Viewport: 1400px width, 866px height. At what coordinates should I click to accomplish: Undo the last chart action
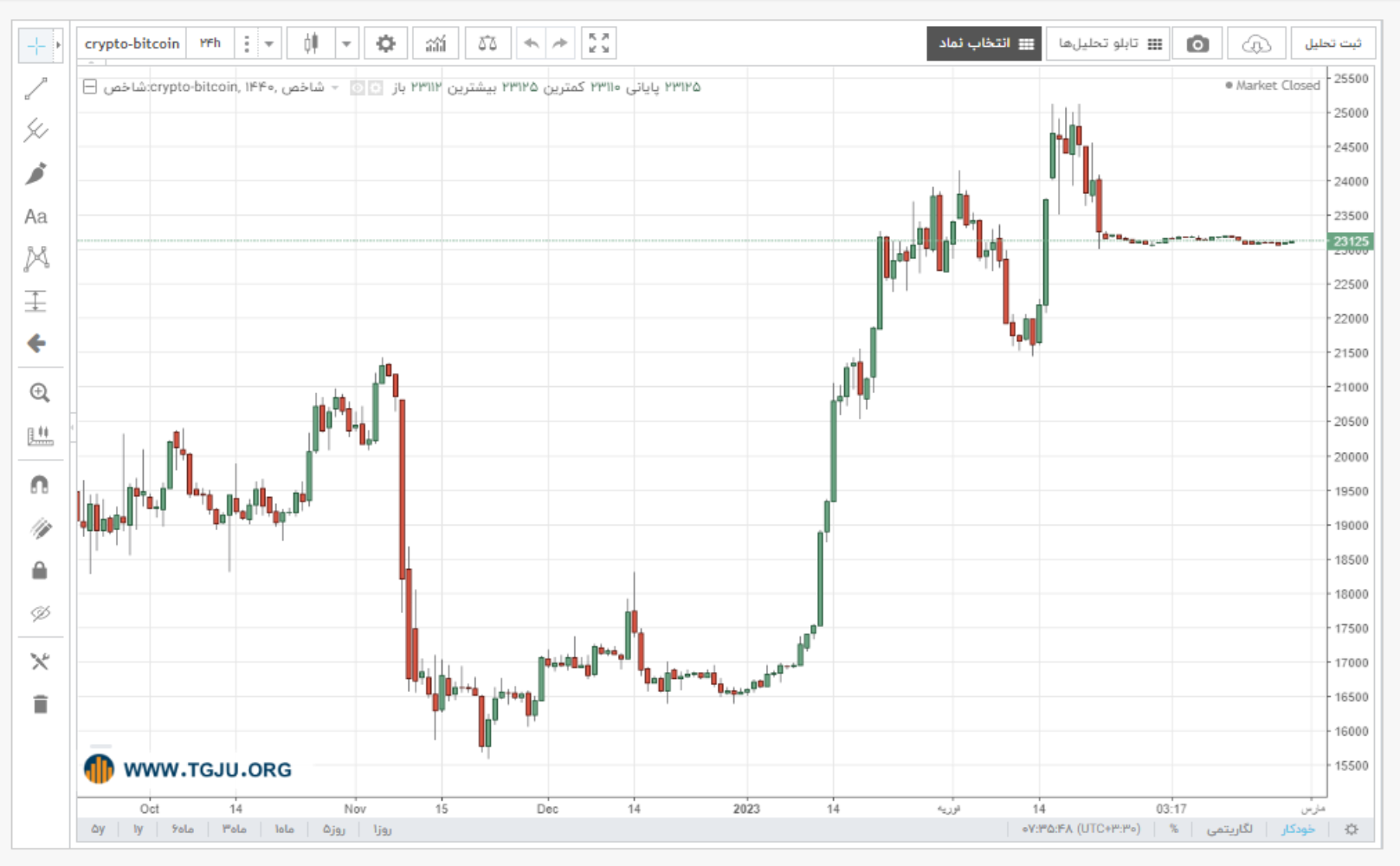[x=531, y=43]
